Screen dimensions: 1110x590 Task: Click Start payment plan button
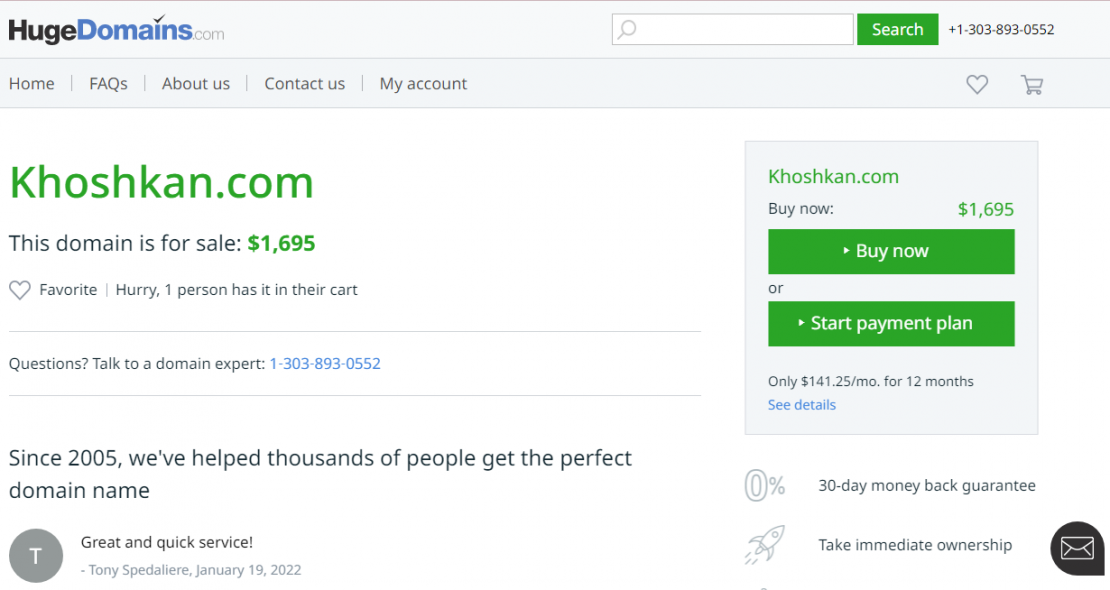(x=891, y=324)
